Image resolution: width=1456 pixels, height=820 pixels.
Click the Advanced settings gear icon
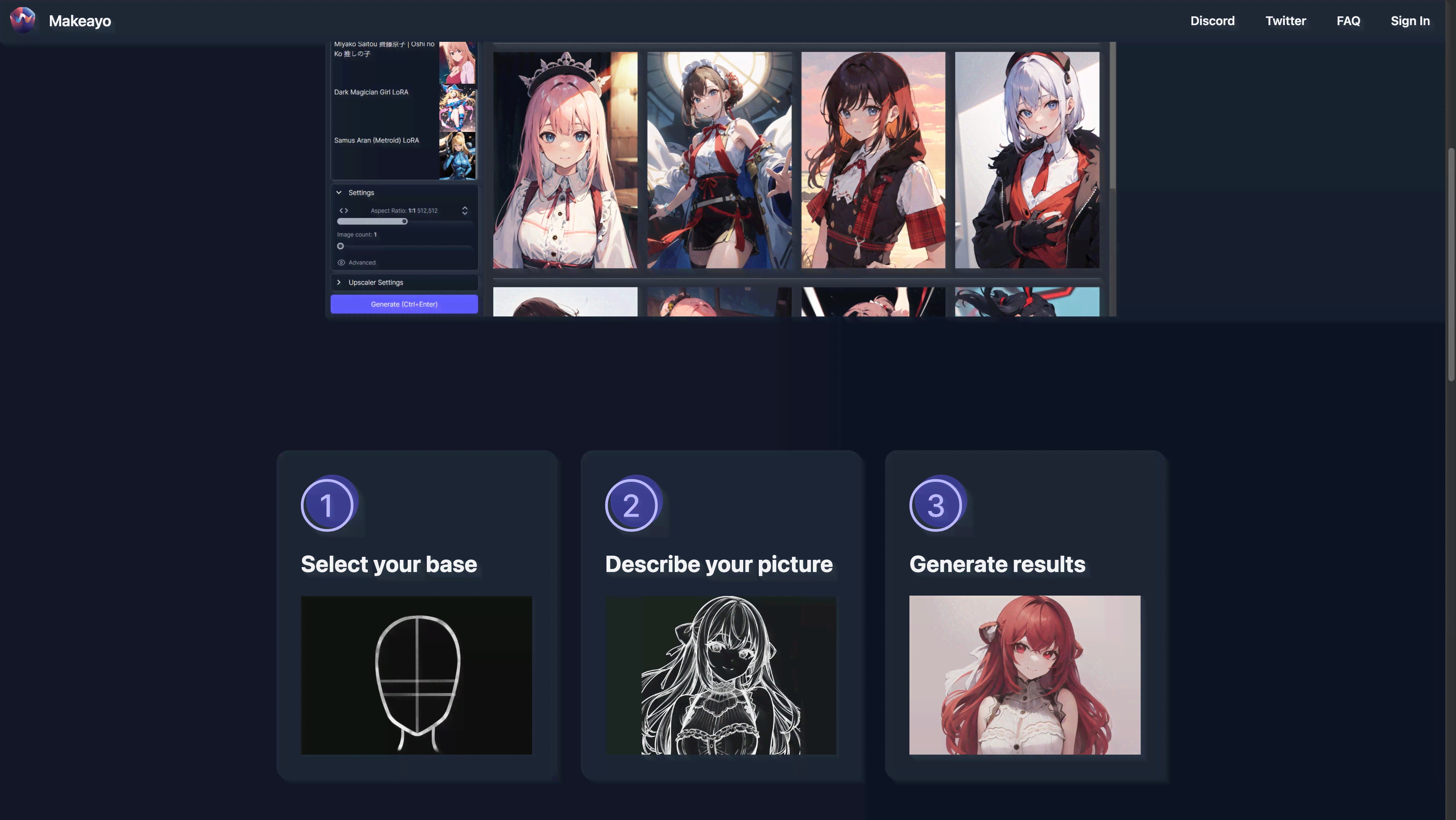point(341,262)
